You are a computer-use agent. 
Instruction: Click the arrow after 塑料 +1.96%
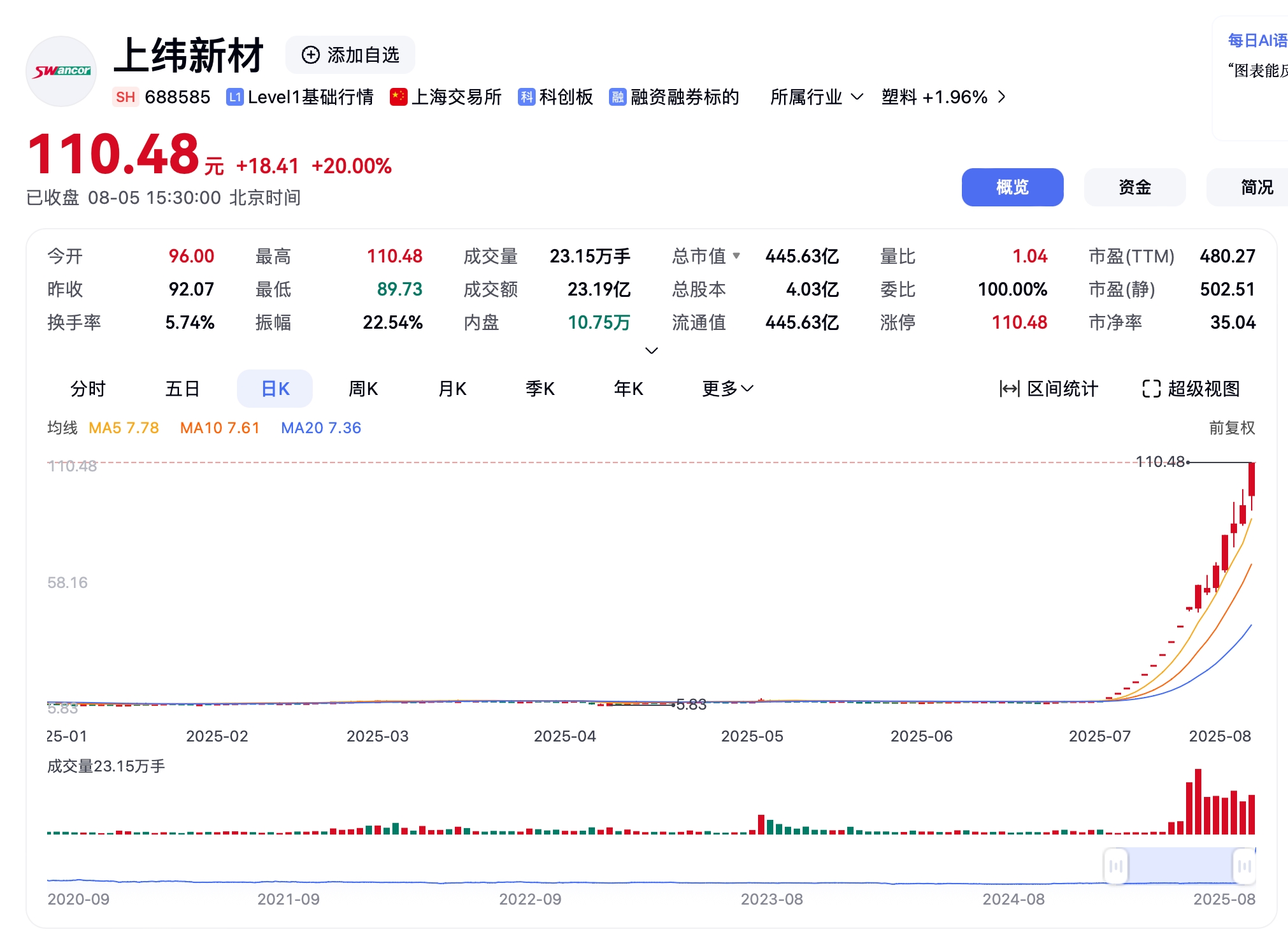1001,97
